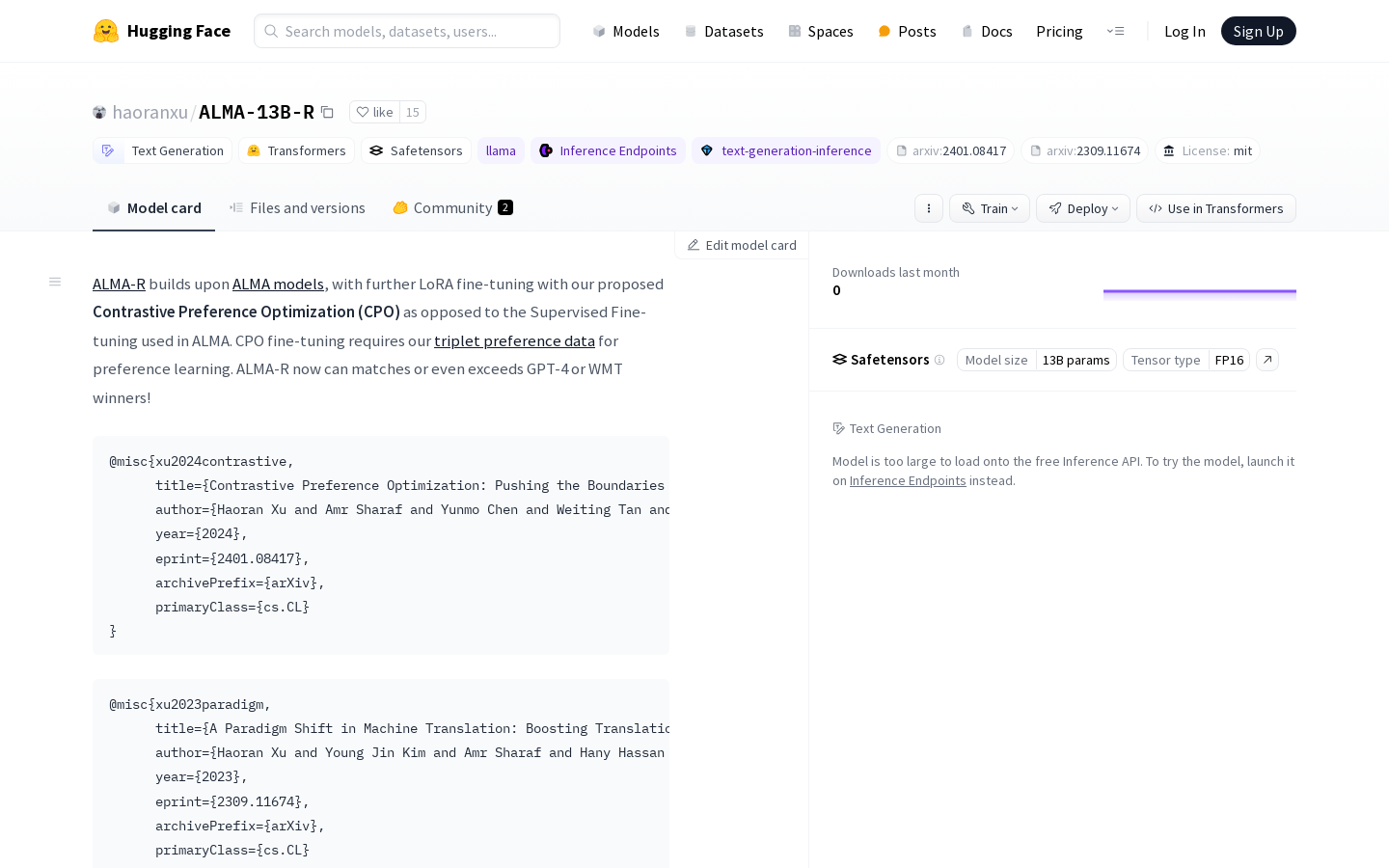
Task: Click the haoranxu user avatar
Action: point(99,112)
